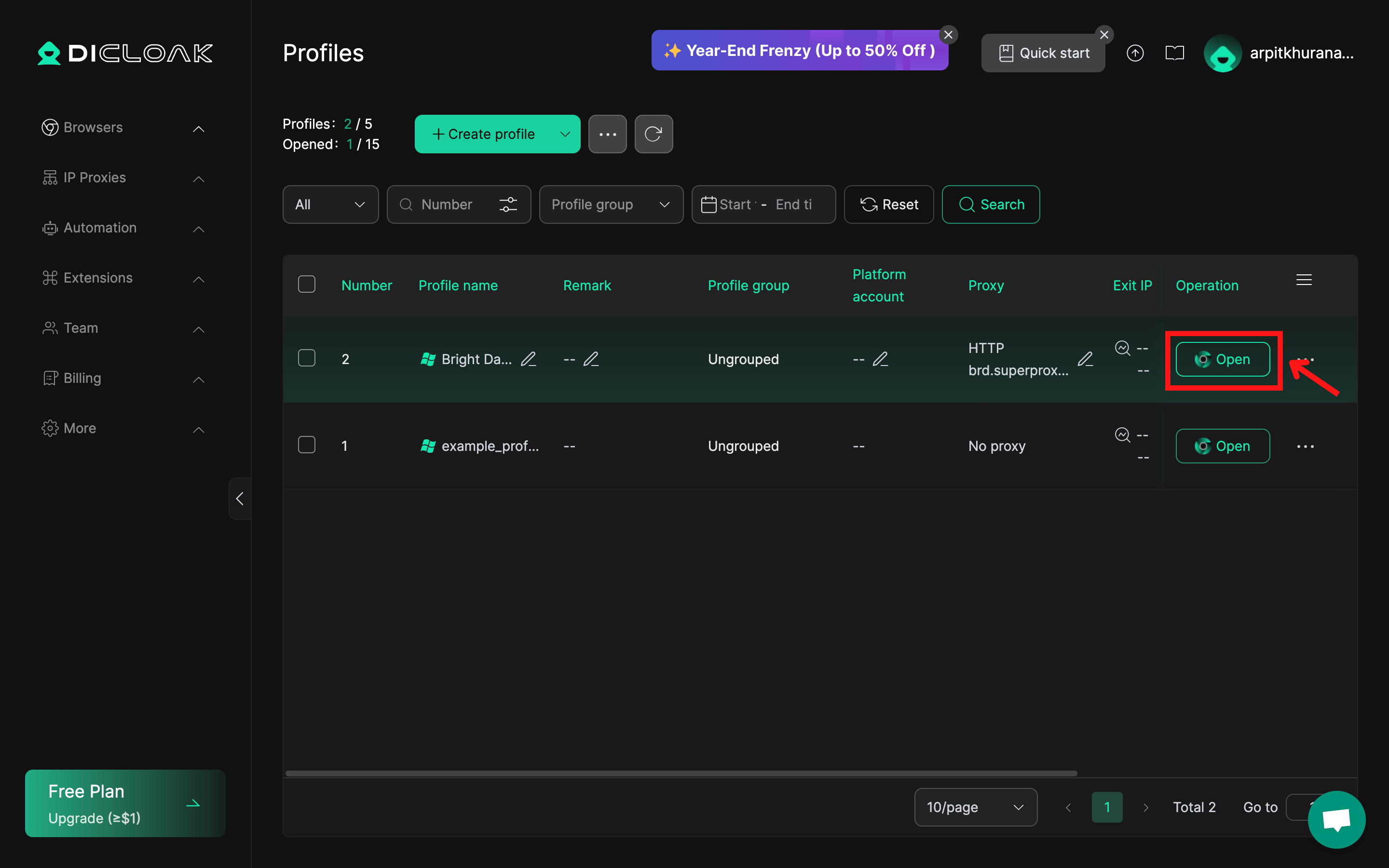Click more options dots for example_prof row

(1305, 446)
